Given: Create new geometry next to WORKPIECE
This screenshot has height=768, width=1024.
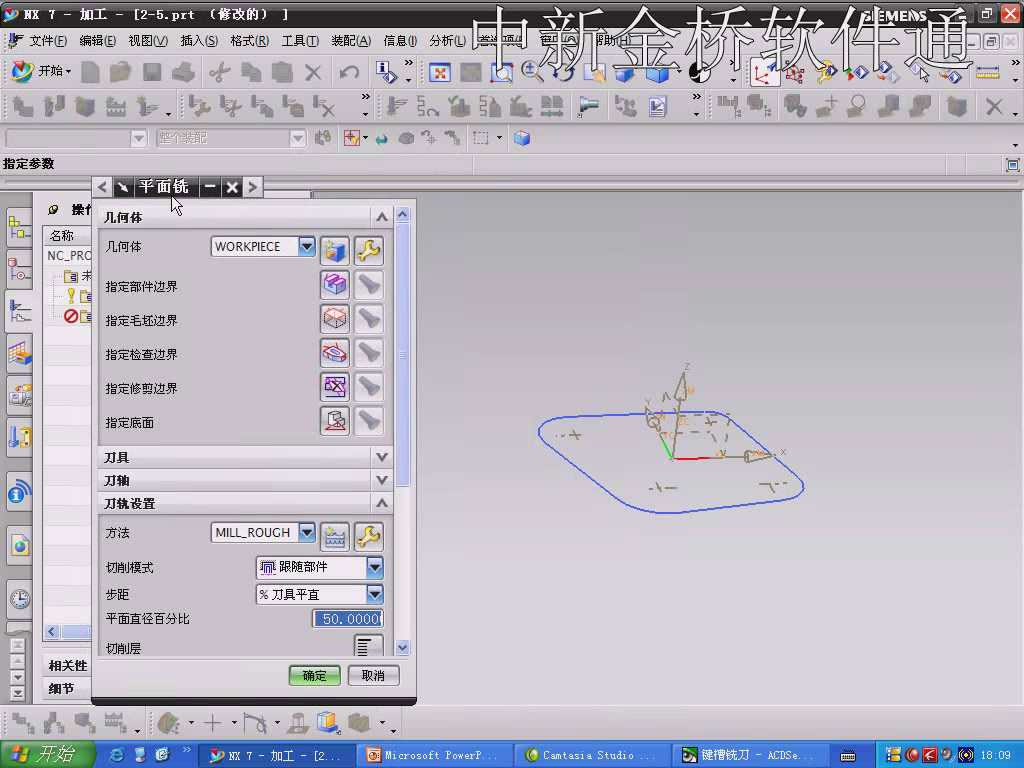Looking at the screenshot, I should tap(335, 250).
